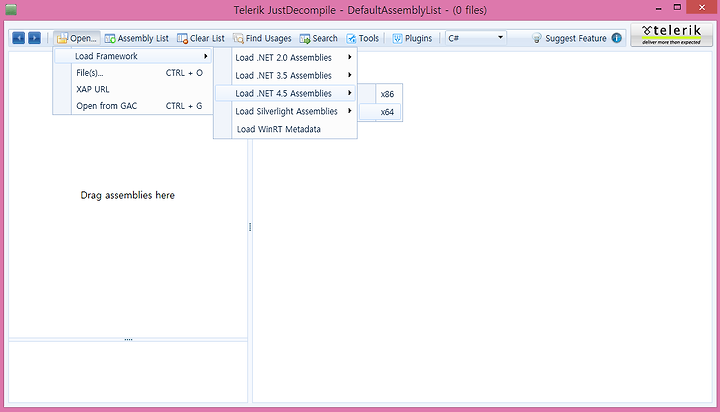Pick the x86 option
720x412 pixels.
tap(380, 94)
